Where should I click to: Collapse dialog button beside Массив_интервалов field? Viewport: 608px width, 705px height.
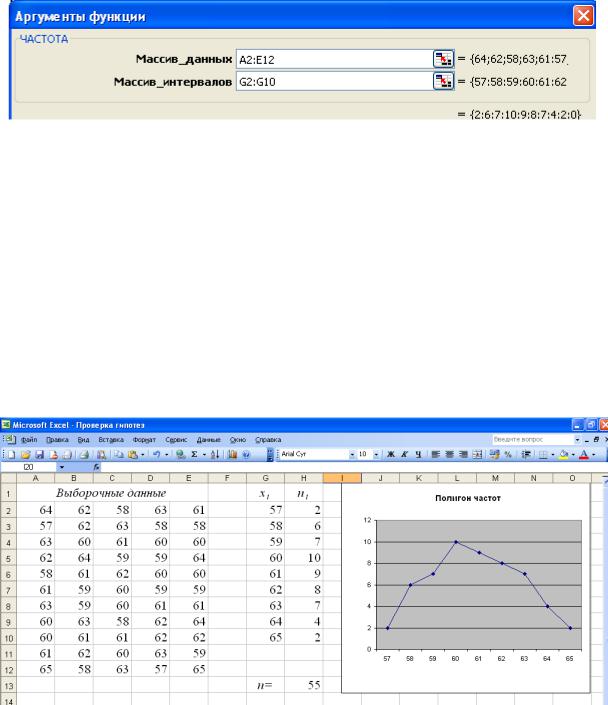tap(443, 81)
